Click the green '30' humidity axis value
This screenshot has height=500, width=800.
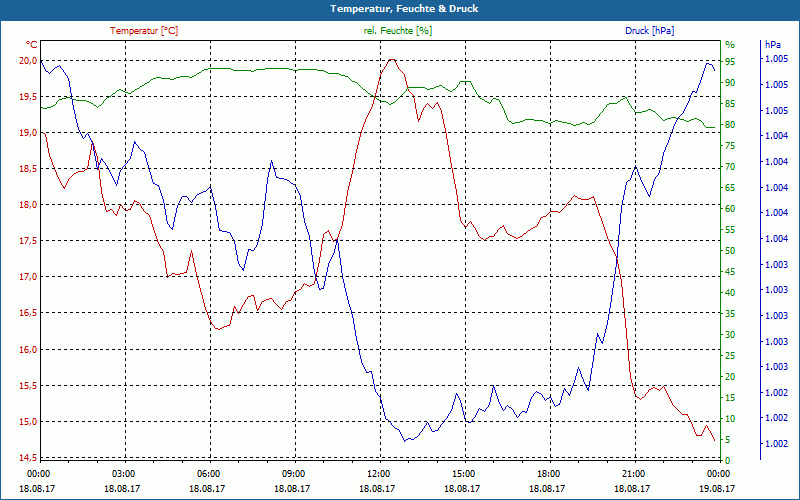(730, 335)
